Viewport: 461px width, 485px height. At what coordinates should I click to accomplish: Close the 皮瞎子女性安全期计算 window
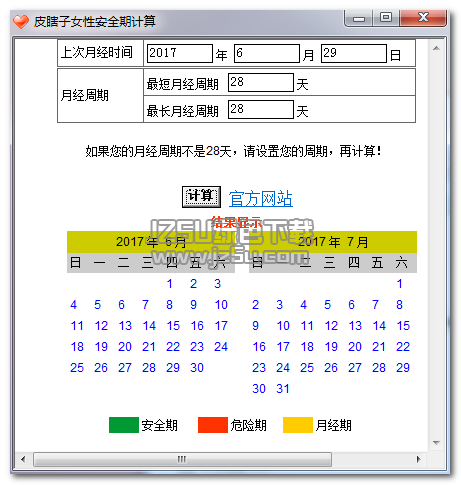coord(423,18)
